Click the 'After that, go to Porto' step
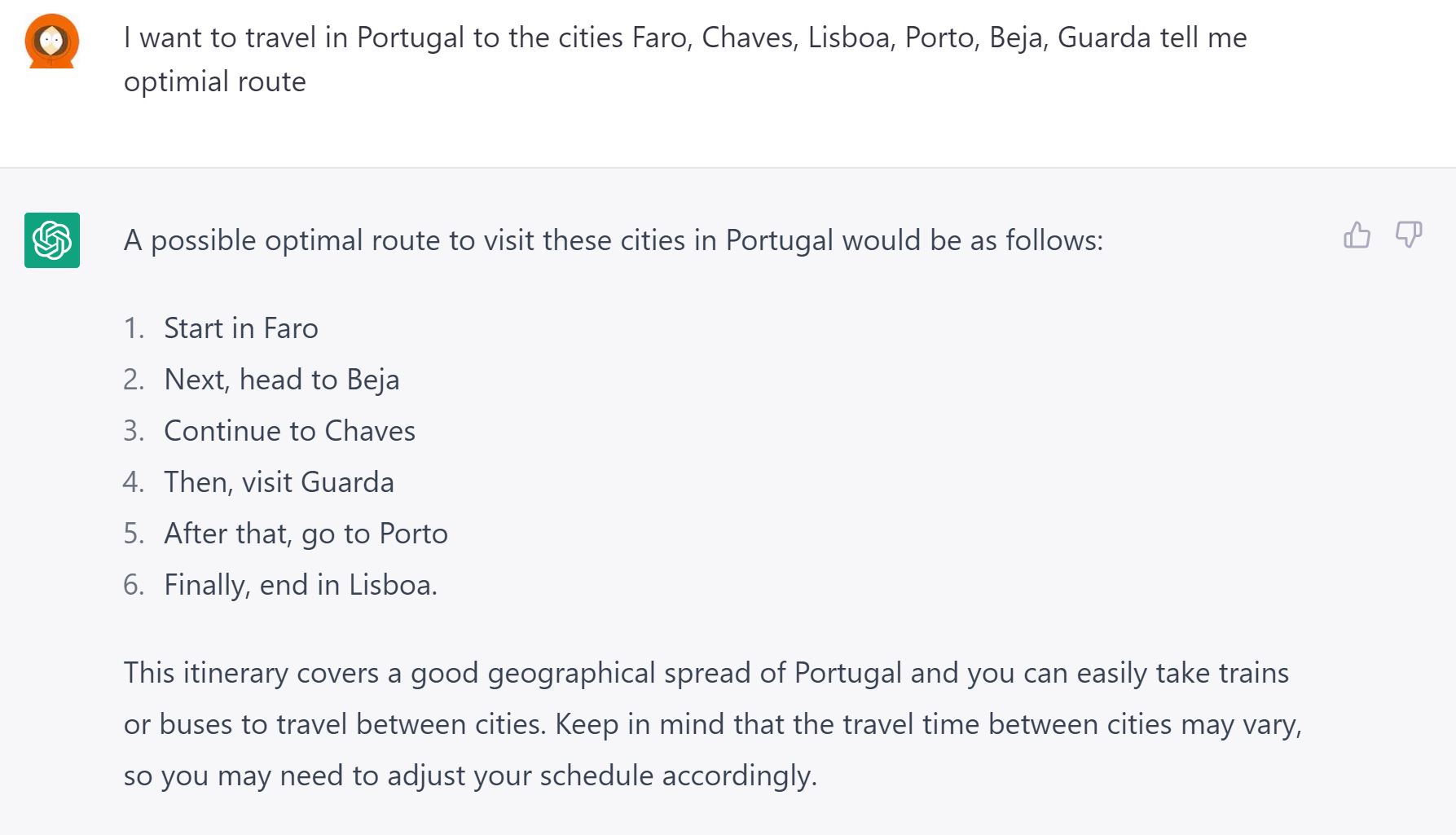 306,534
